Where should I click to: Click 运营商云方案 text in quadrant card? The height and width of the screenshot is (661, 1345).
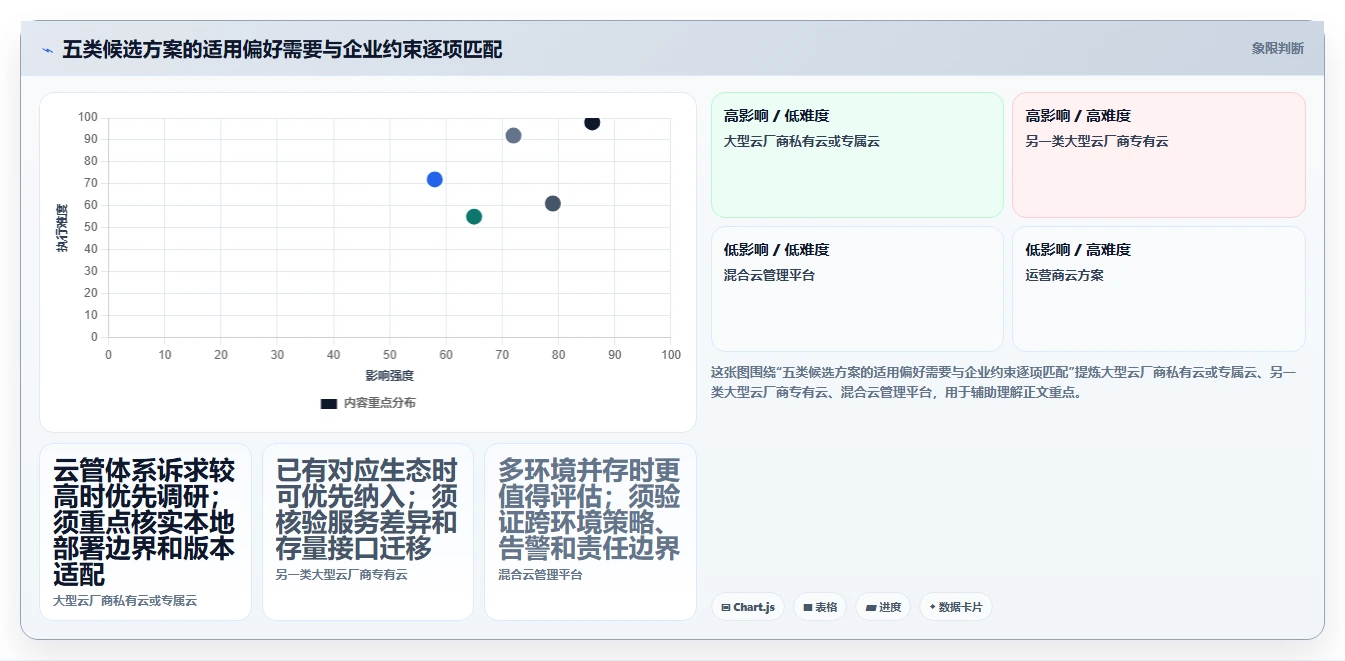(1064, 275)
